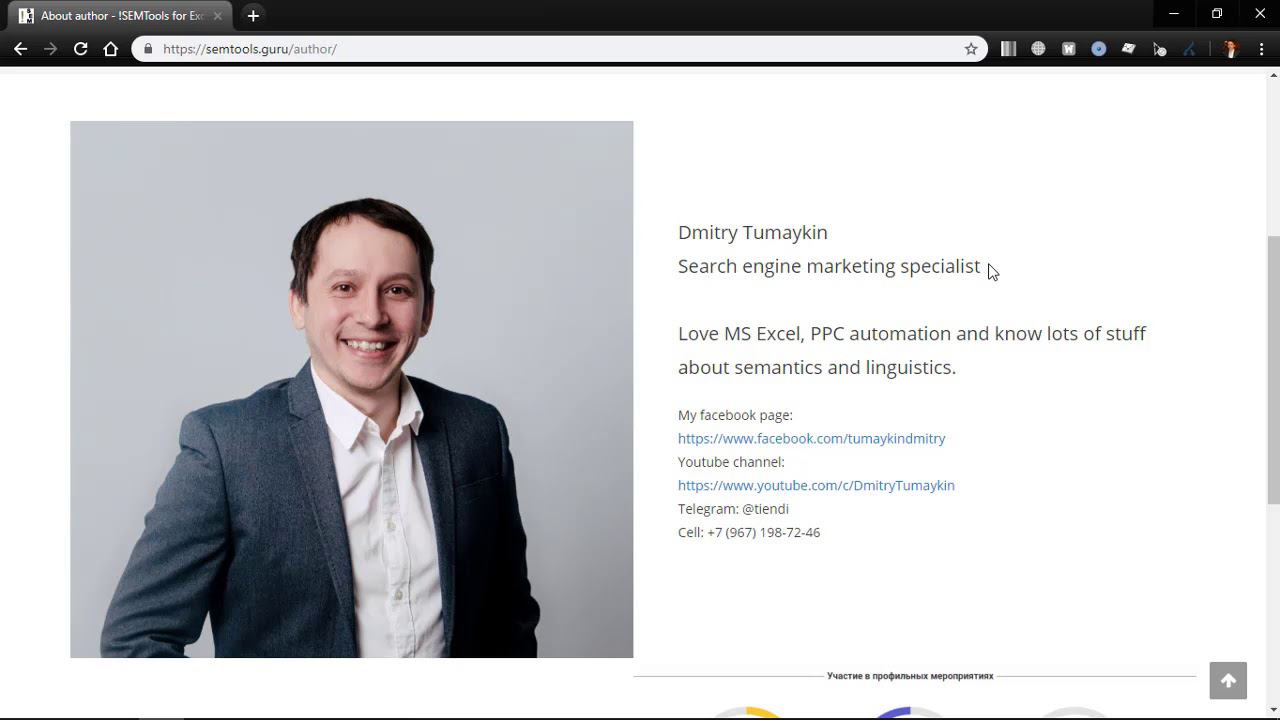
Task: Open the Chrome profile avatar
Action: coord(1231,48)
